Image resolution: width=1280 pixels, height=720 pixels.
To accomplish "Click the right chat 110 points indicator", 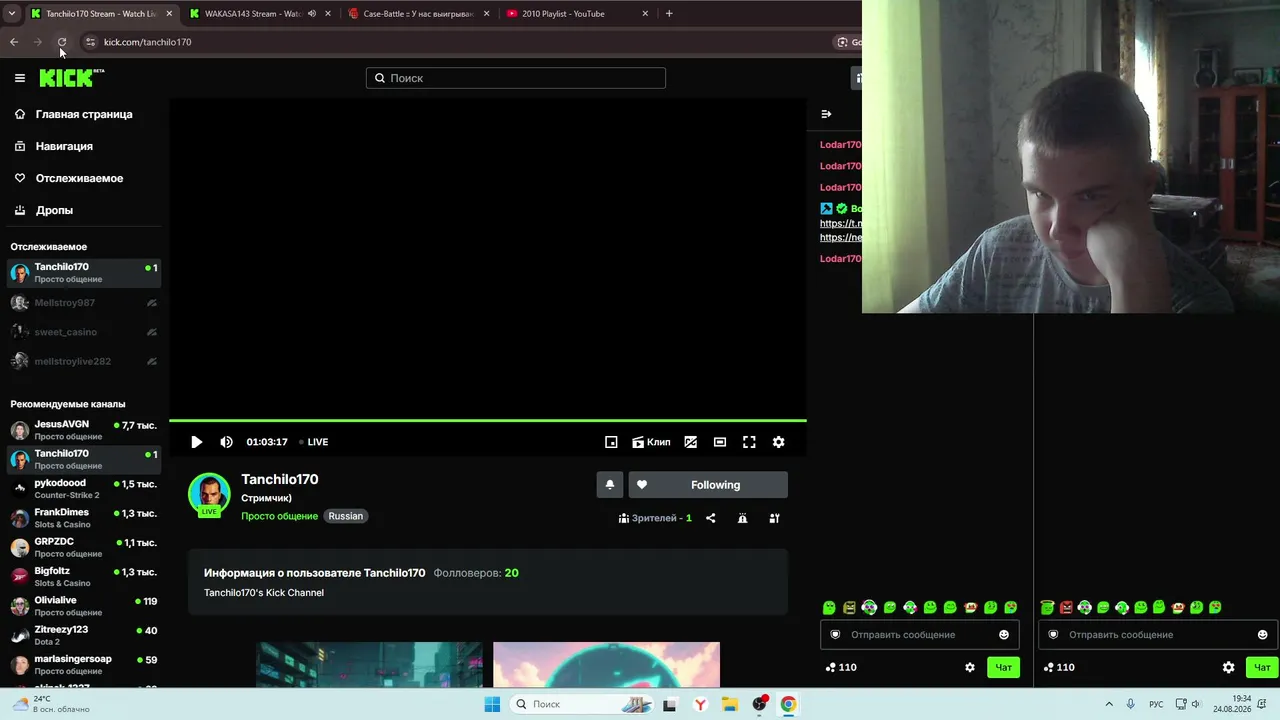I will pyautogui.click(x=1059, y=667).
